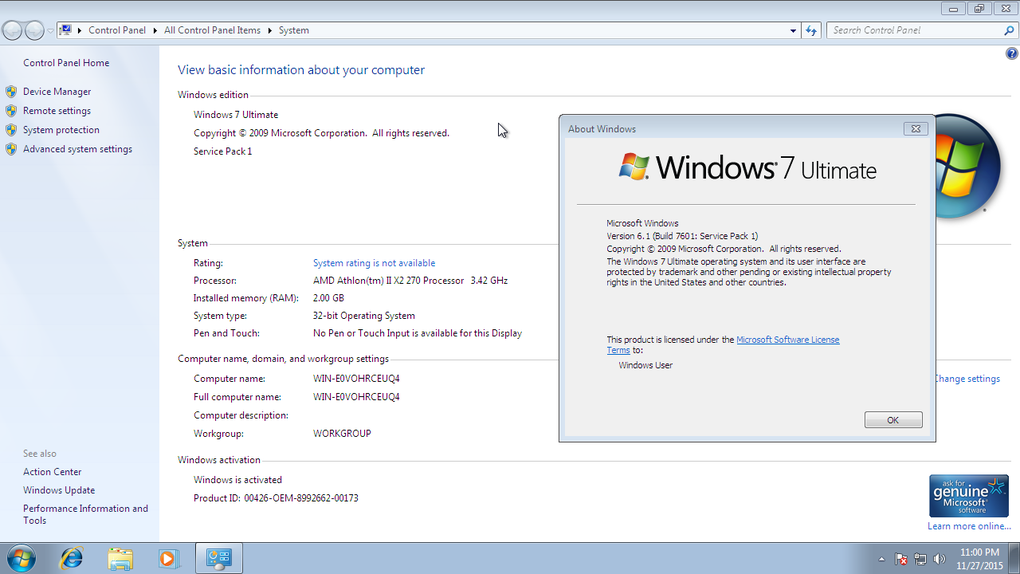Click the Back navigation button

[12, 31]
